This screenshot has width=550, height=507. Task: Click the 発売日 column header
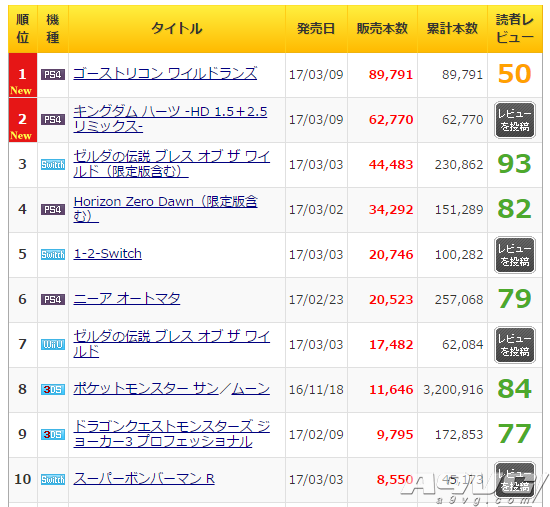coord(316,29)
